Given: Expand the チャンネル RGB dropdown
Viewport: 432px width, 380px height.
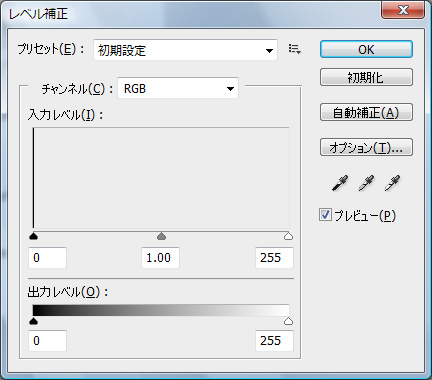Looking at the screenshot, I should pos(178,88).
